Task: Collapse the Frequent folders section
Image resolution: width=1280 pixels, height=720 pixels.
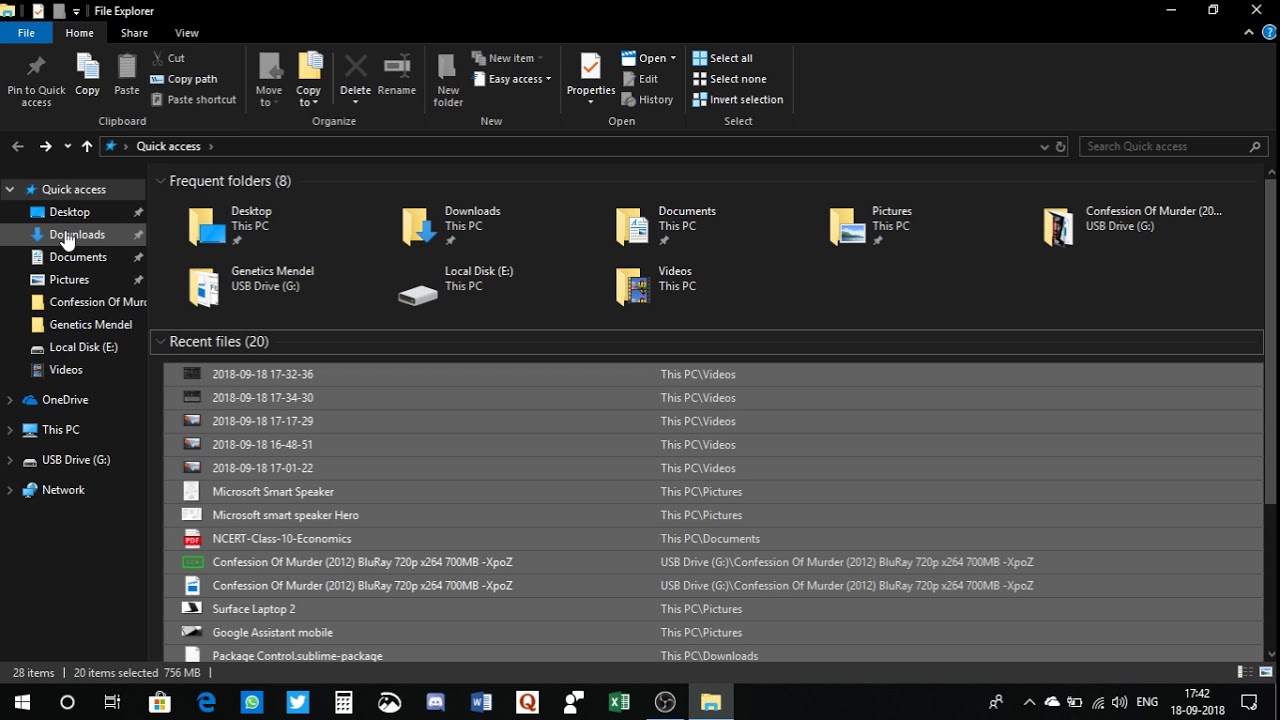Action: point(160,181)
